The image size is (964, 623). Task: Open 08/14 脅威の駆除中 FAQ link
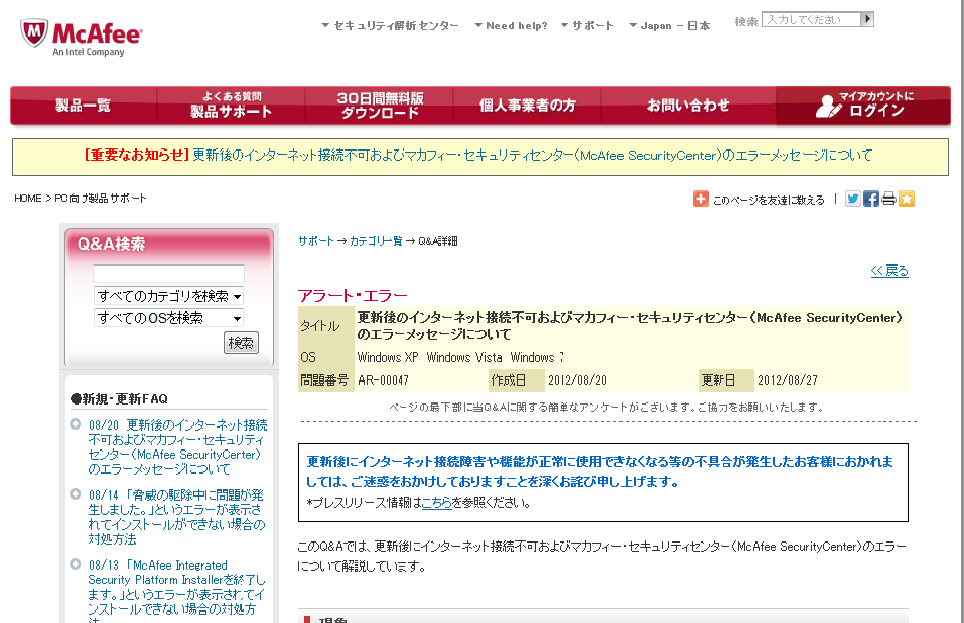pos(177,517)
